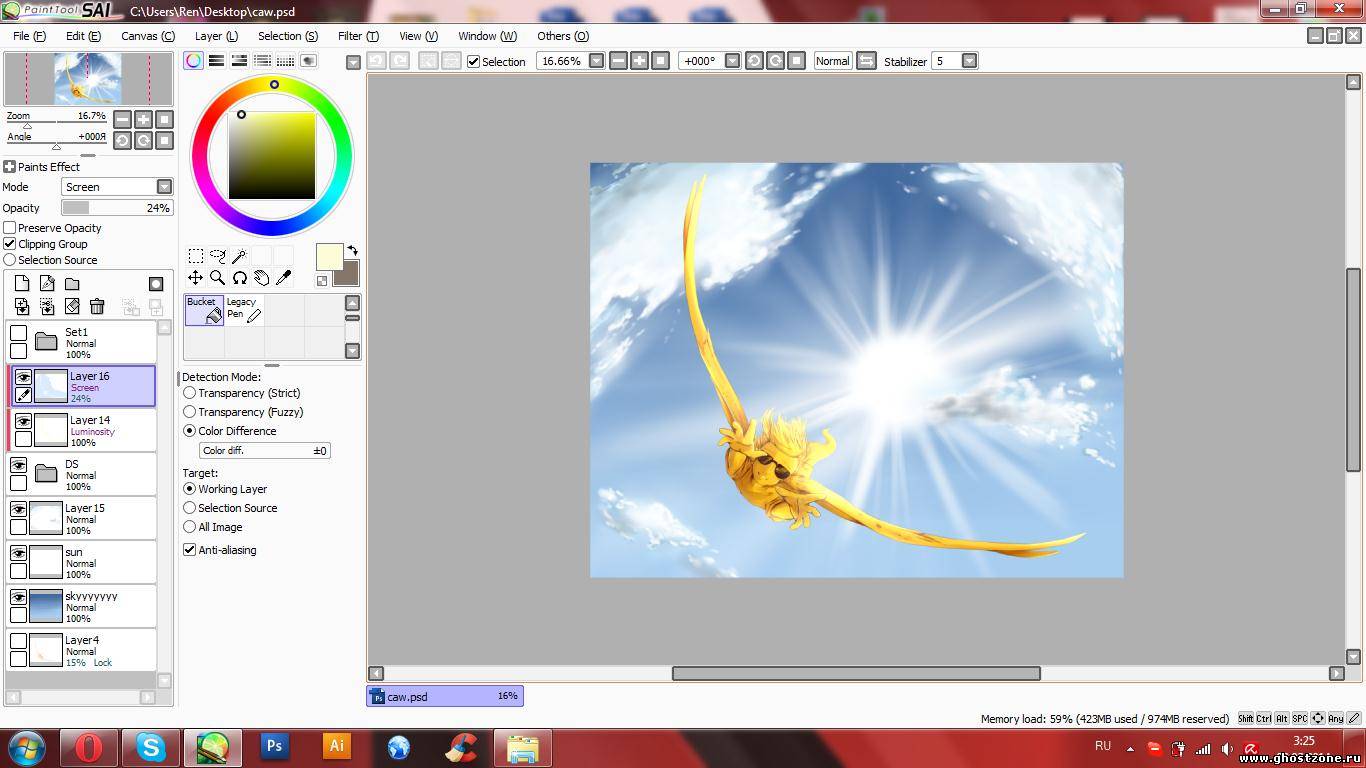Image resolution: width=1366 pixels, height=768 pixels.
Task: Open the Filter menu
Action: click(x=358, y=36)
